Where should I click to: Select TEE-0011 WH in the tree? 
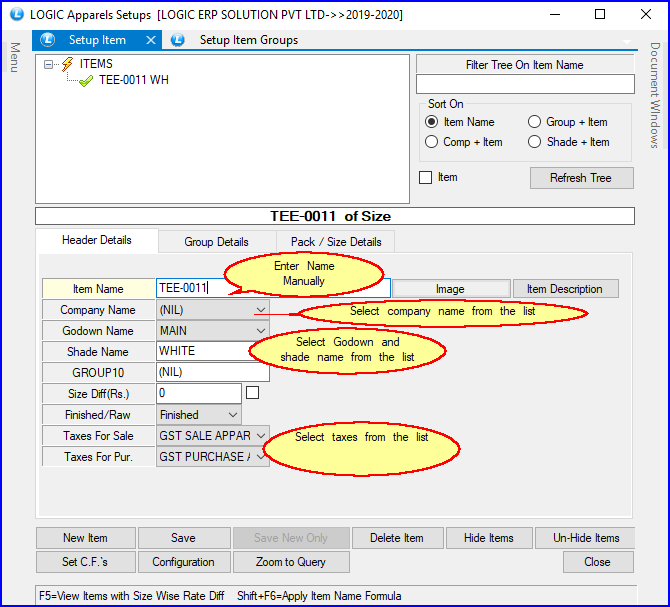tap(134, 80)
